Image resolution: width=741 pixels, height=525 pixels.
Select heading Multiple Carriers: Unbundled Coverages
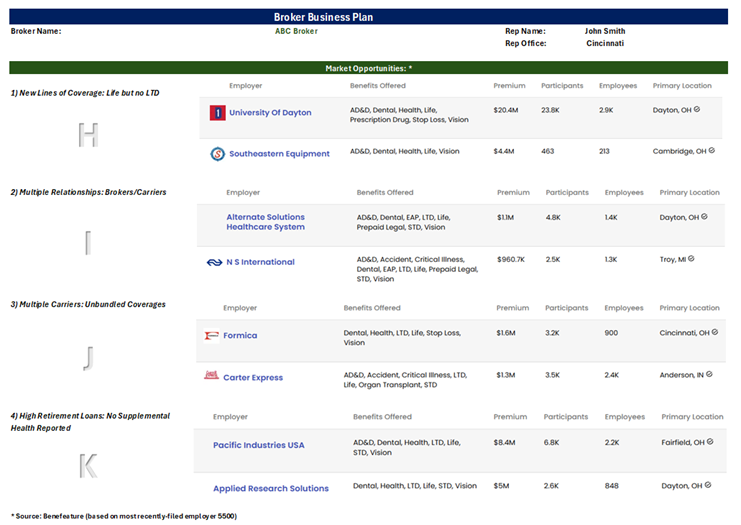coord(88,304)
